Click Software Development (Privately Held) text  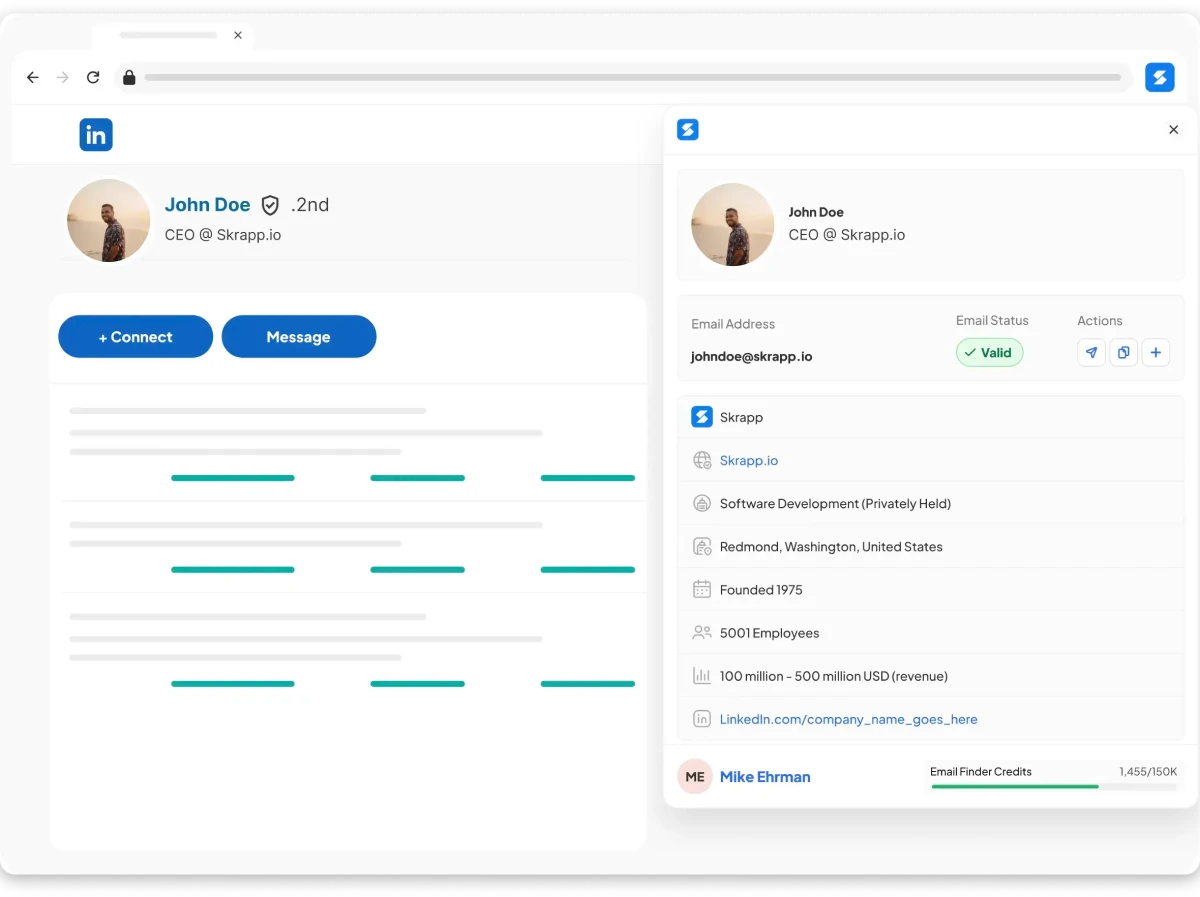coord(835,504)
